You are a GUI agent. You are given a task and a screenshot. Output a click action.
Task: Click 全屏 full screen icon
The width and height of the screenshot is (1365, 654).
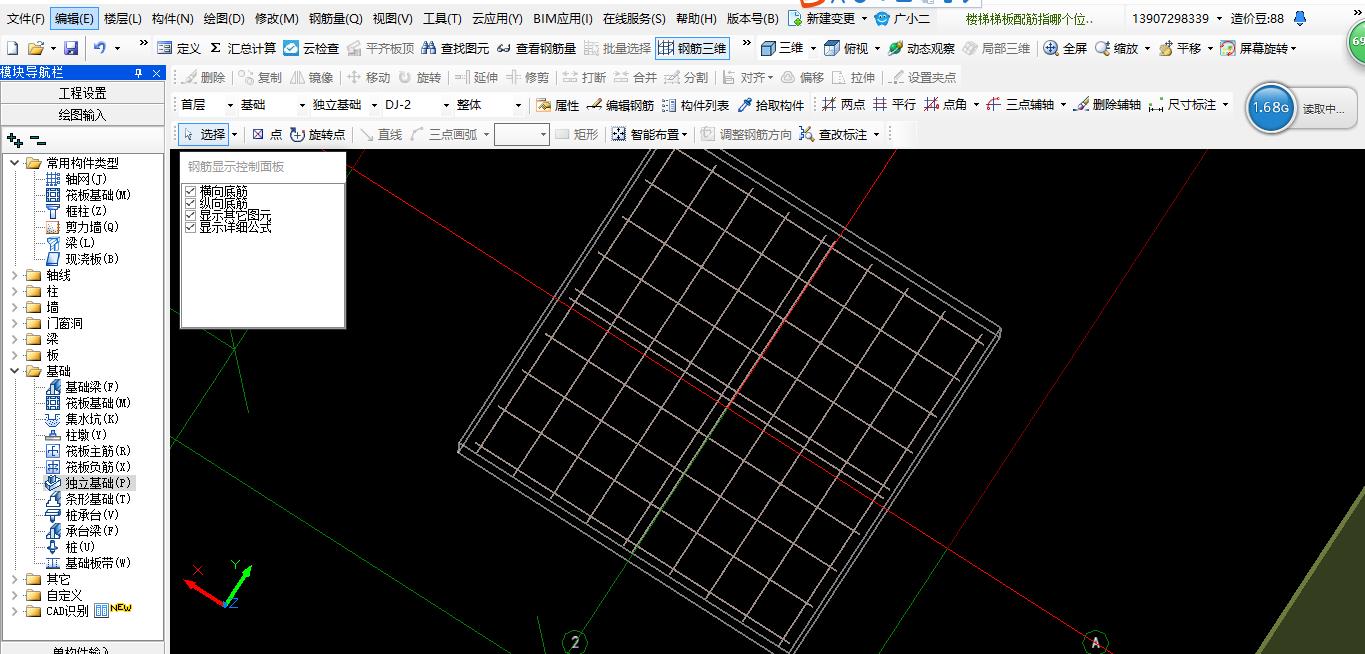pos(1065,48)
